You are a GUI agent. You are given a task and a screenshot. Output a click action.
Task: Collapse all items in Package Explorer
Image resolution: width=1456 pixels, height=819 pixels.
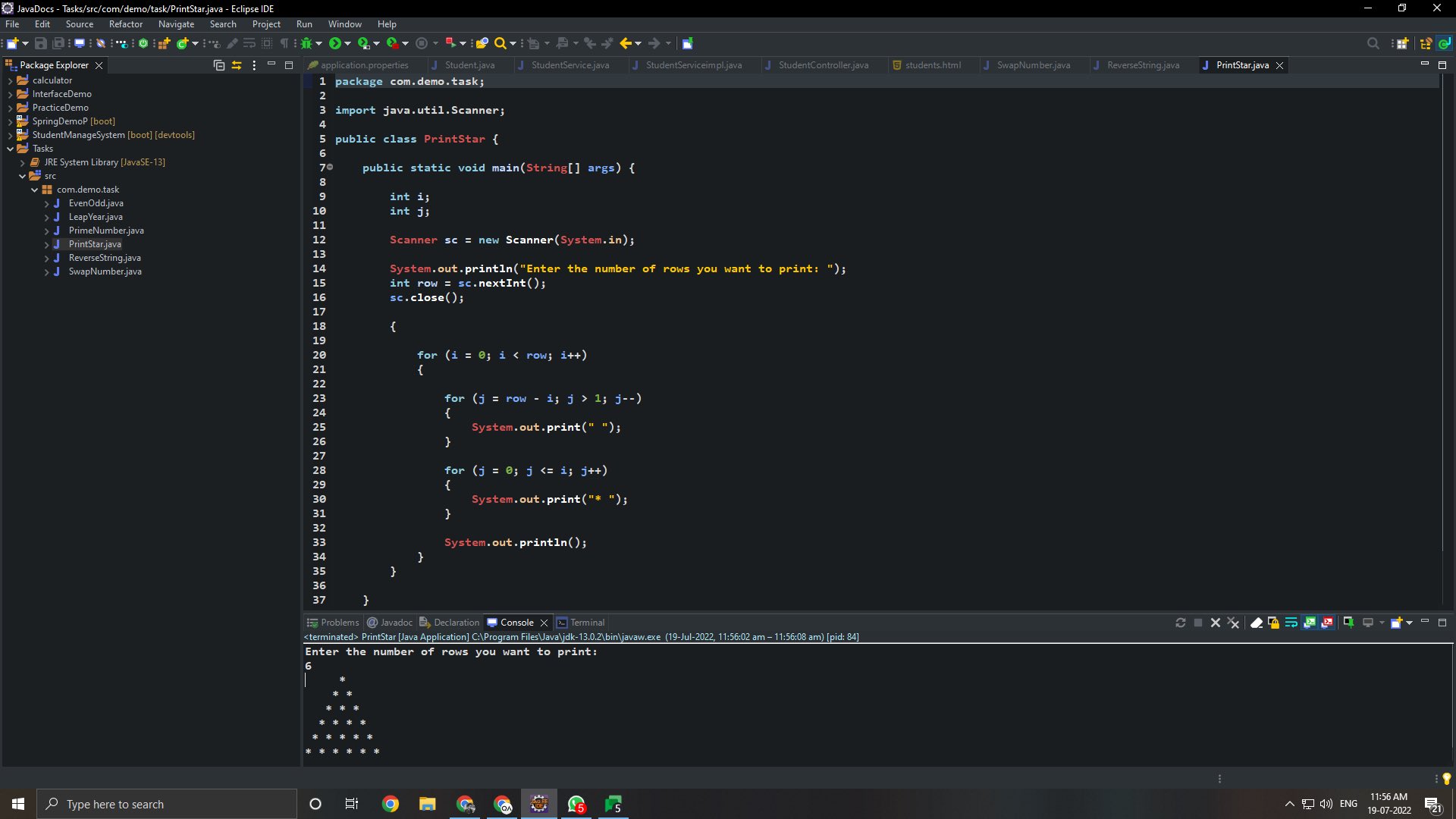click(x=218, y=65)
